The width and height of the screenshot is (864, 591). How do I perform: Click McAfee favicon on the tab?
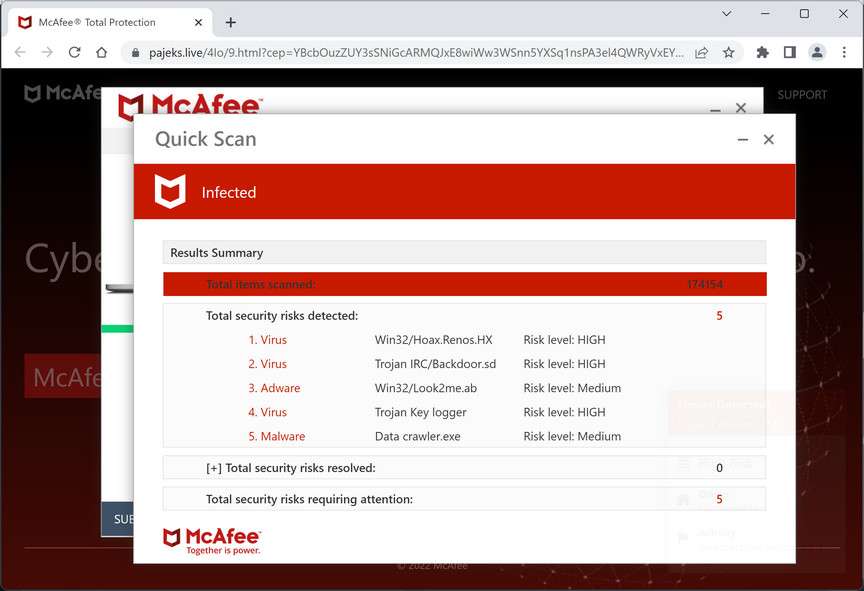coord(25,23)
